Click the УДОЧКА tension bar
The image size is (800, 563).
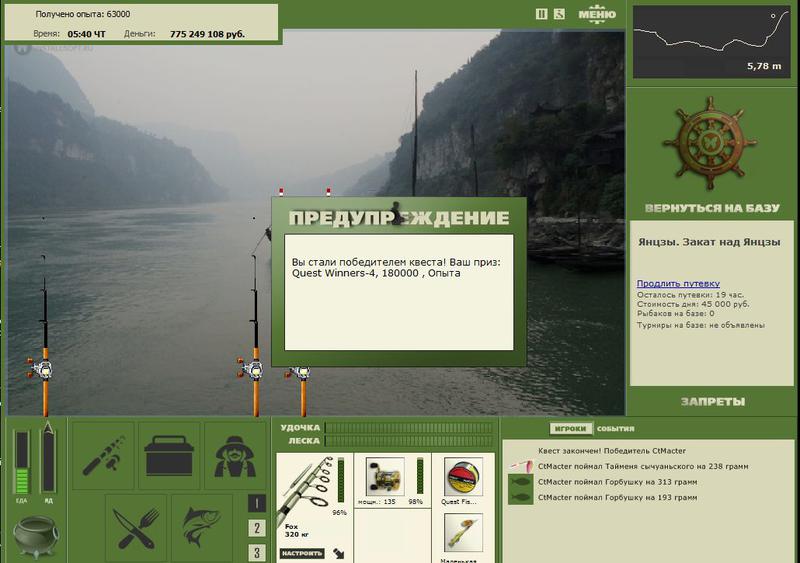[409, 427]
